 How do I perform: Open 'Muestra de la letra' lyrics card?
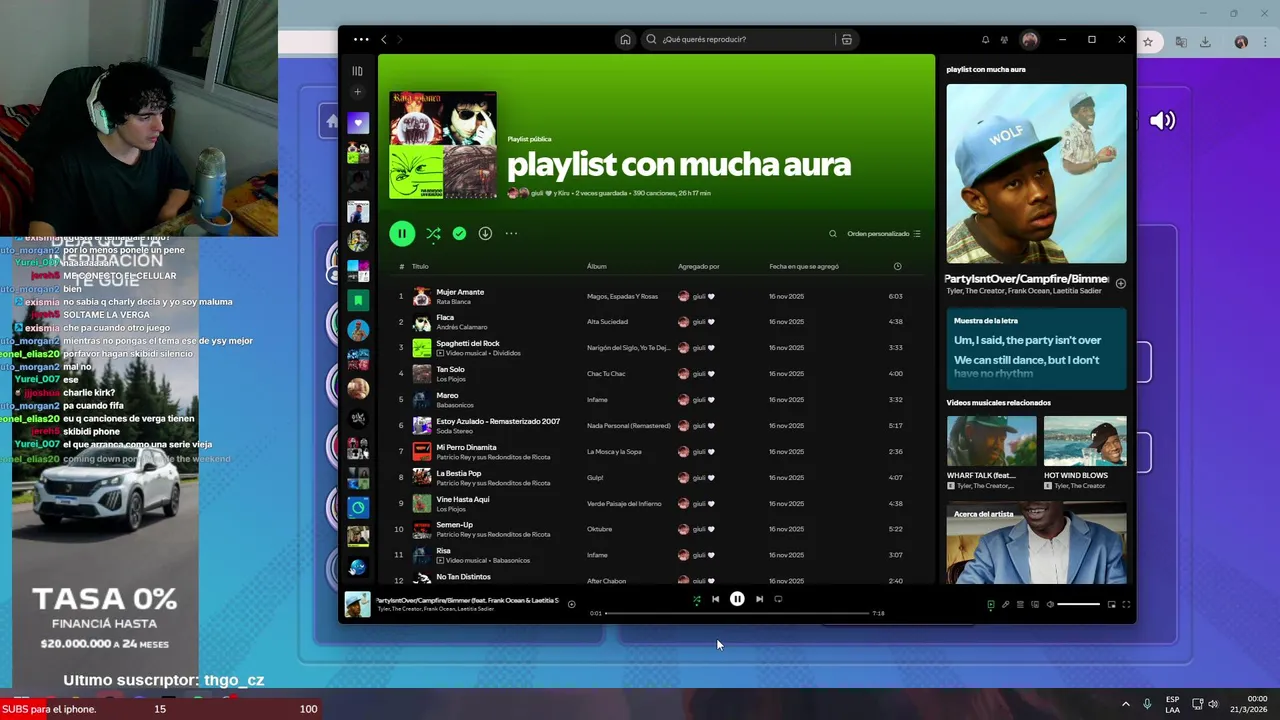tap(1036, 349)
